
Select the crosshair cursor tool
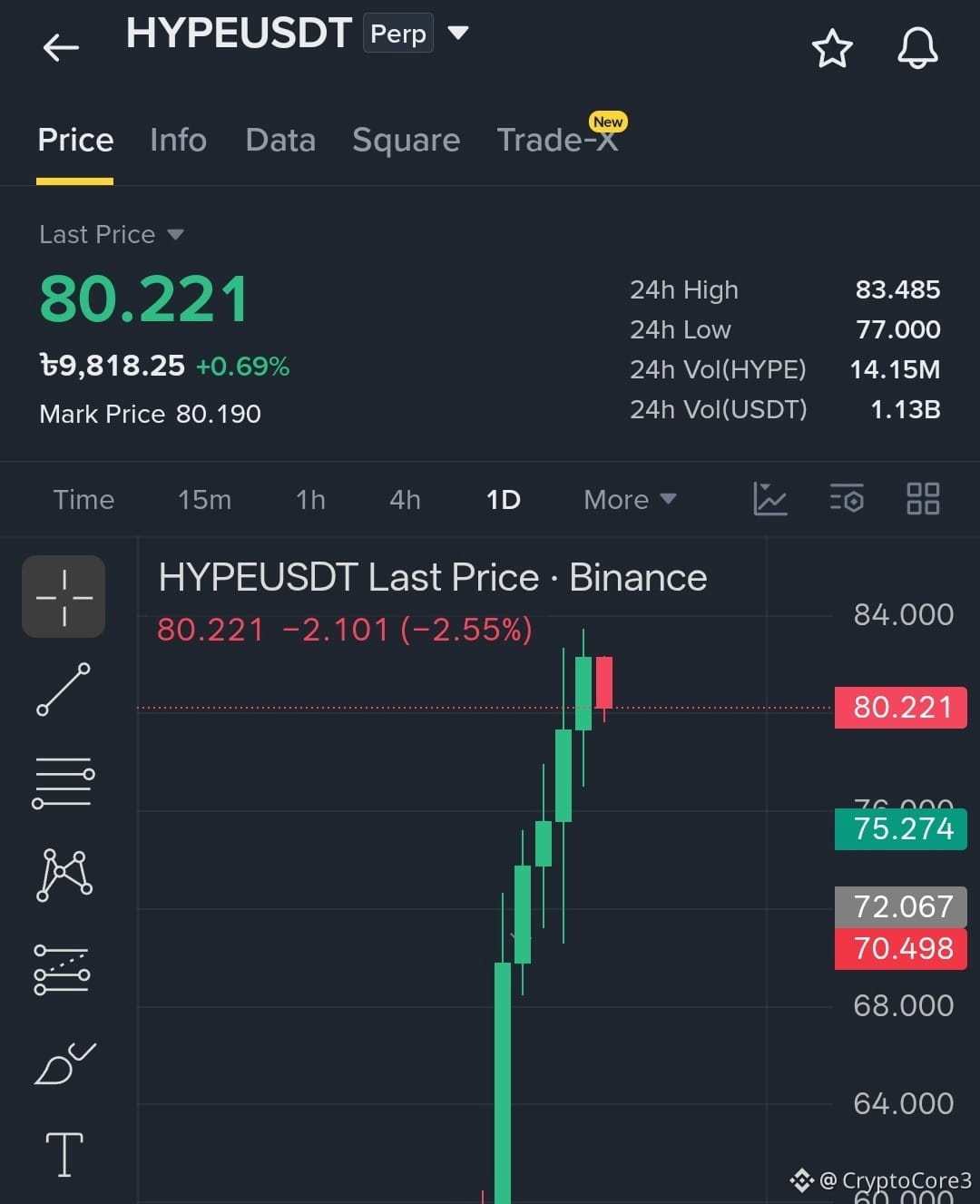tap(64, 597)
